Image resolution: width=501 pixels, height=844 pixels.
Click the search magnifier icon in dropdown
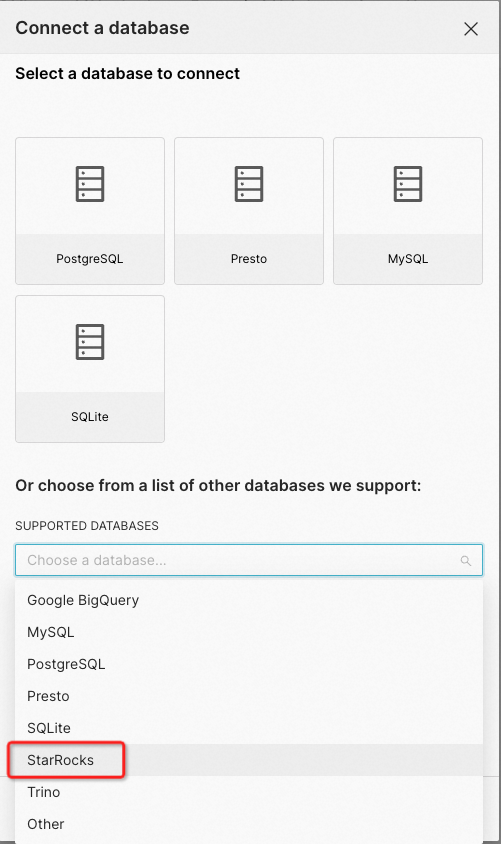click(x=465, y=561)
